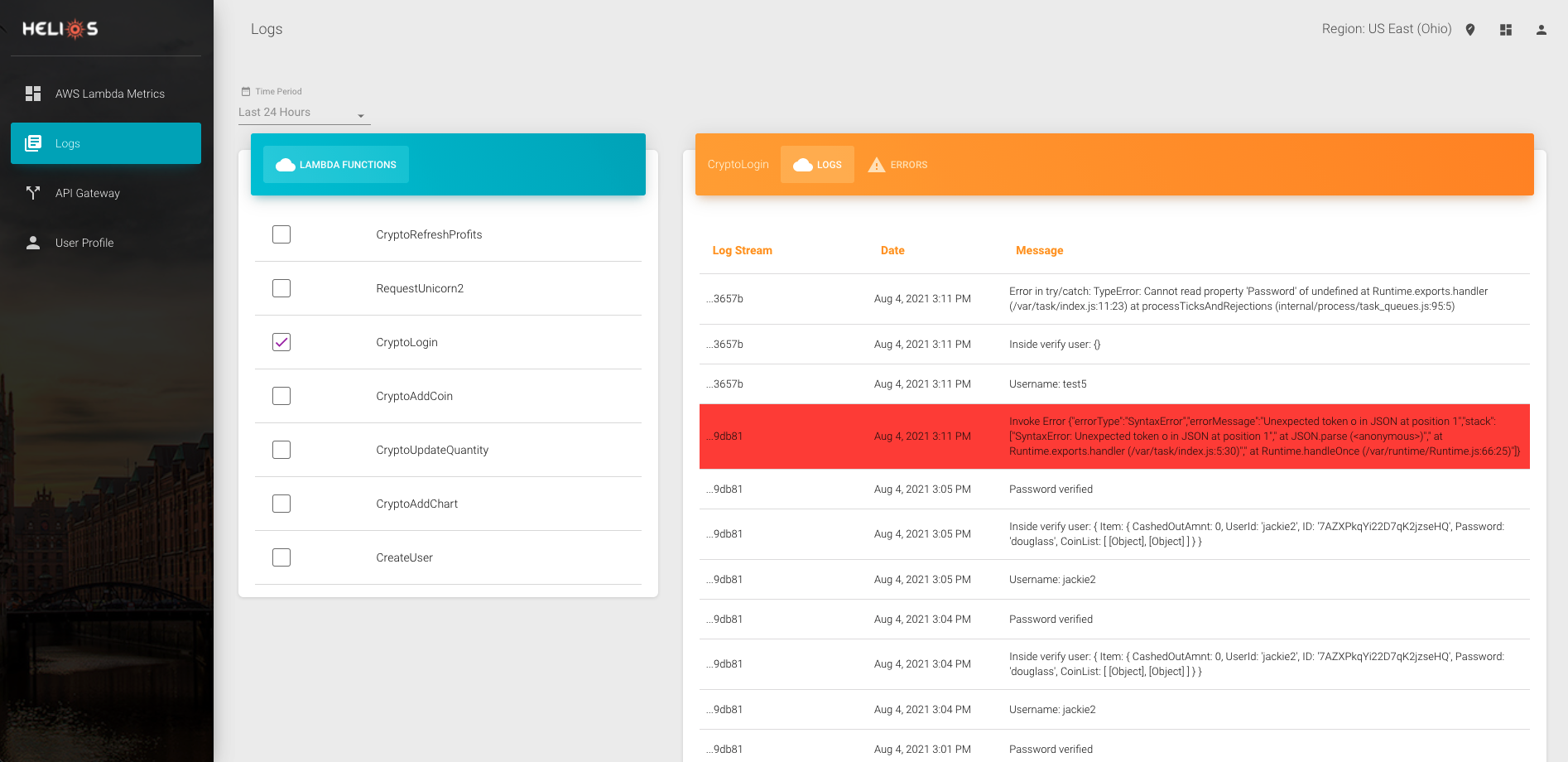This screenshot has height=762, width=1568.
Task: Open AWS Lambda Metrics menu item
Action: [106, 94]
